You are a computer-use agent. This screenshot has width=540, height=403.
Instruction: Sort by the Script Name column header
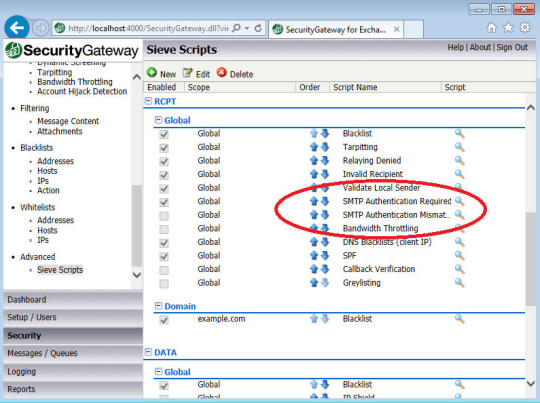(x=355, y=87)
